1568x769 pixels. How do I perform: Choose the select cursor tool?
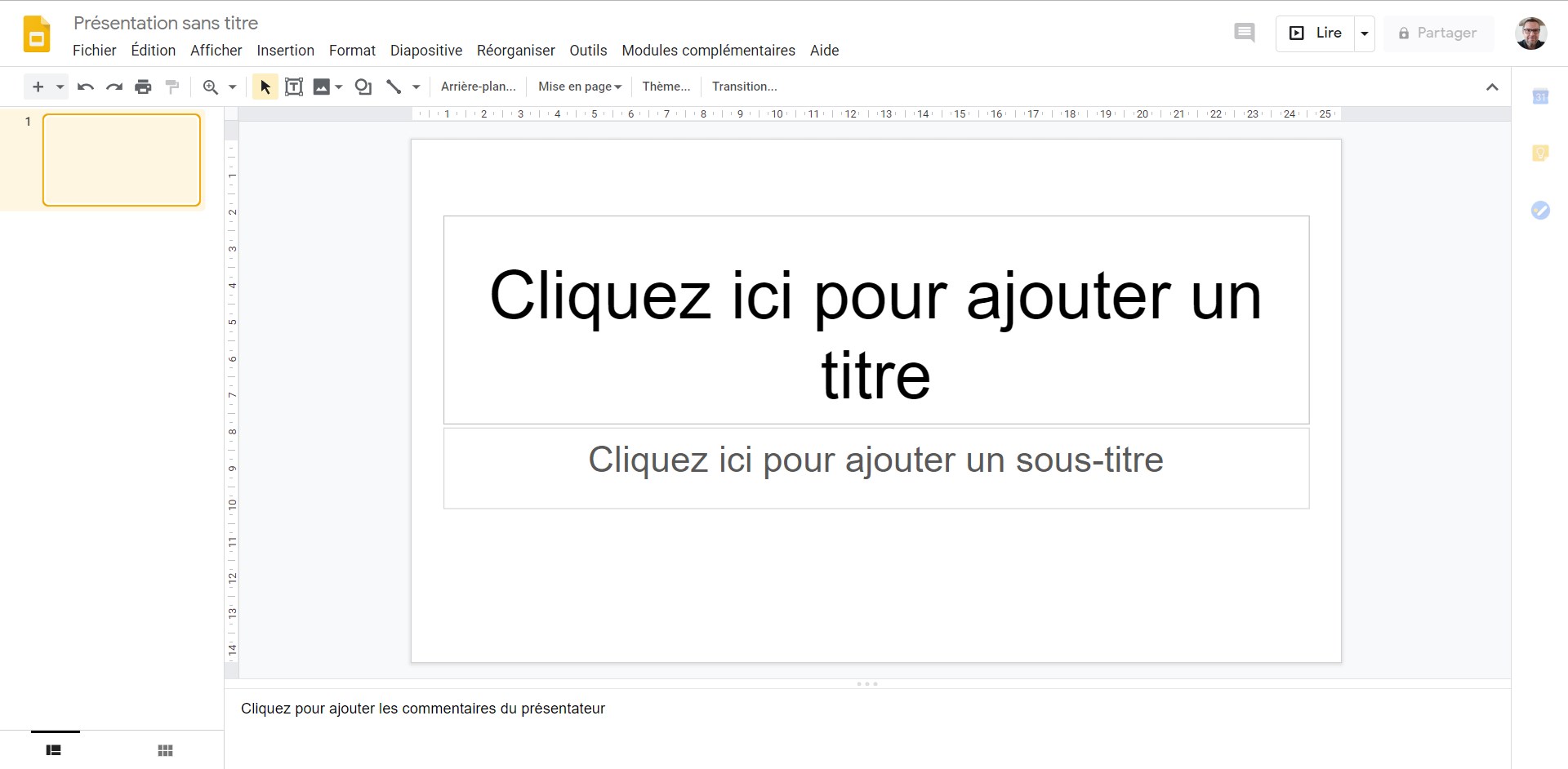[265, 87]
